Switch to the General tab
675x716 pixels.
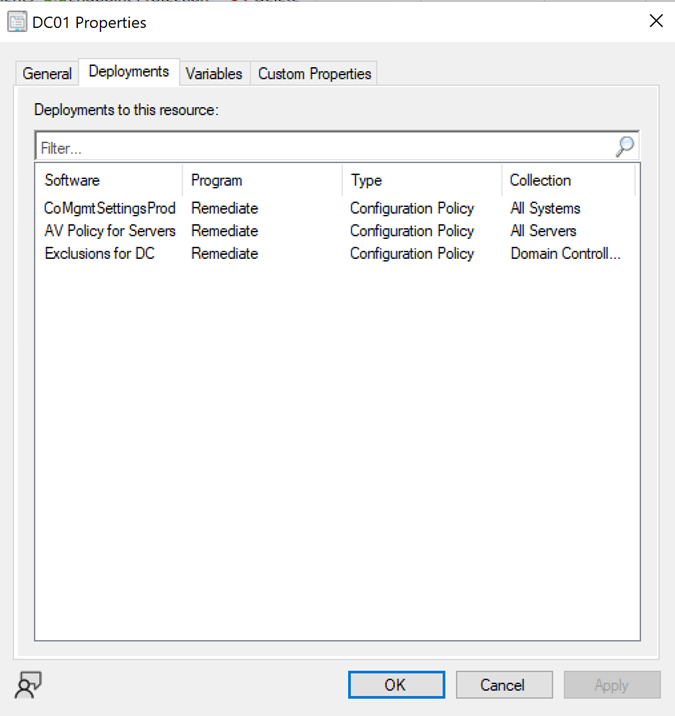pos(47,74)
